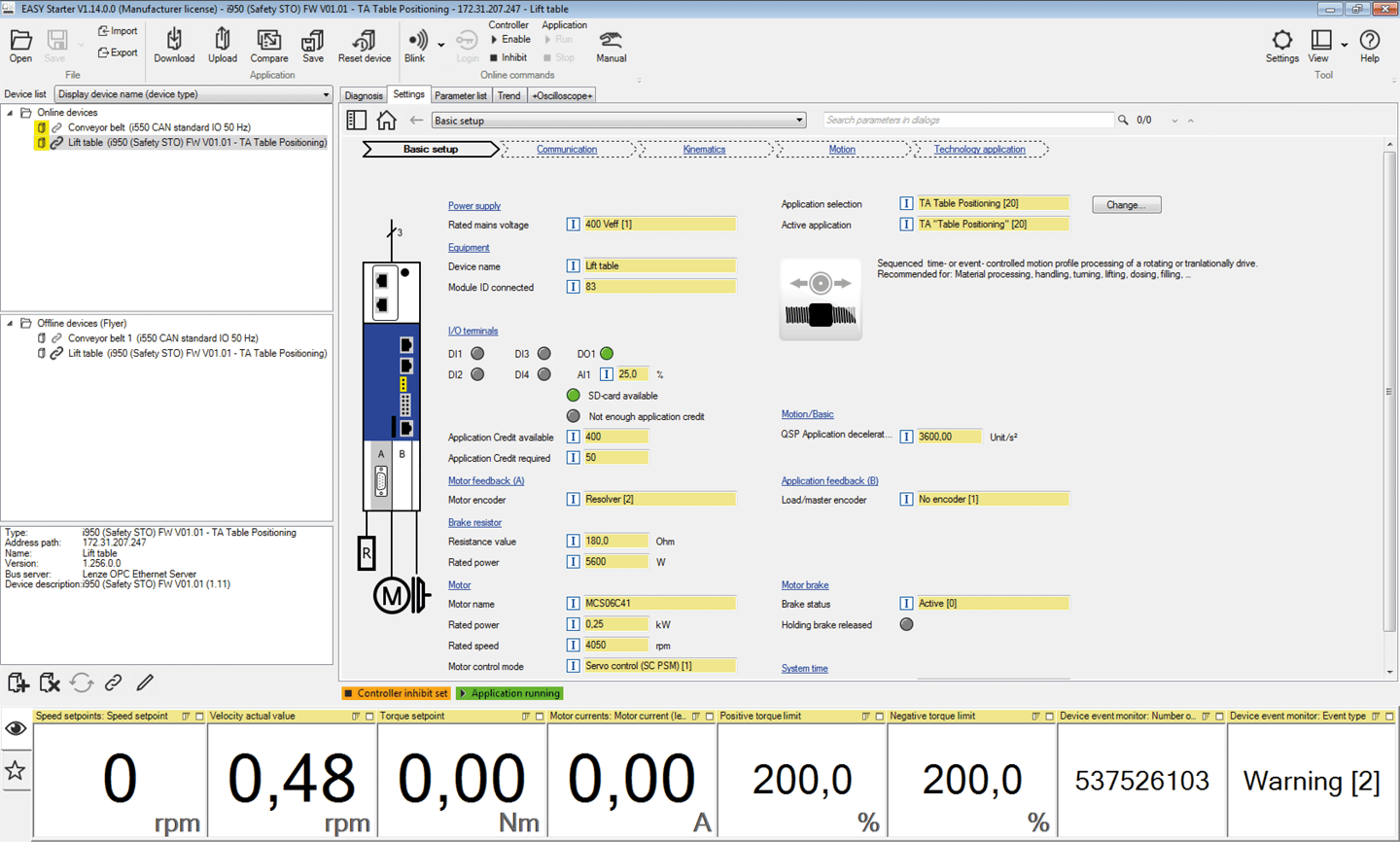Screen dimensions: 1400x842
Task: Open the Parameter list tab
Action: click(460, 95)
